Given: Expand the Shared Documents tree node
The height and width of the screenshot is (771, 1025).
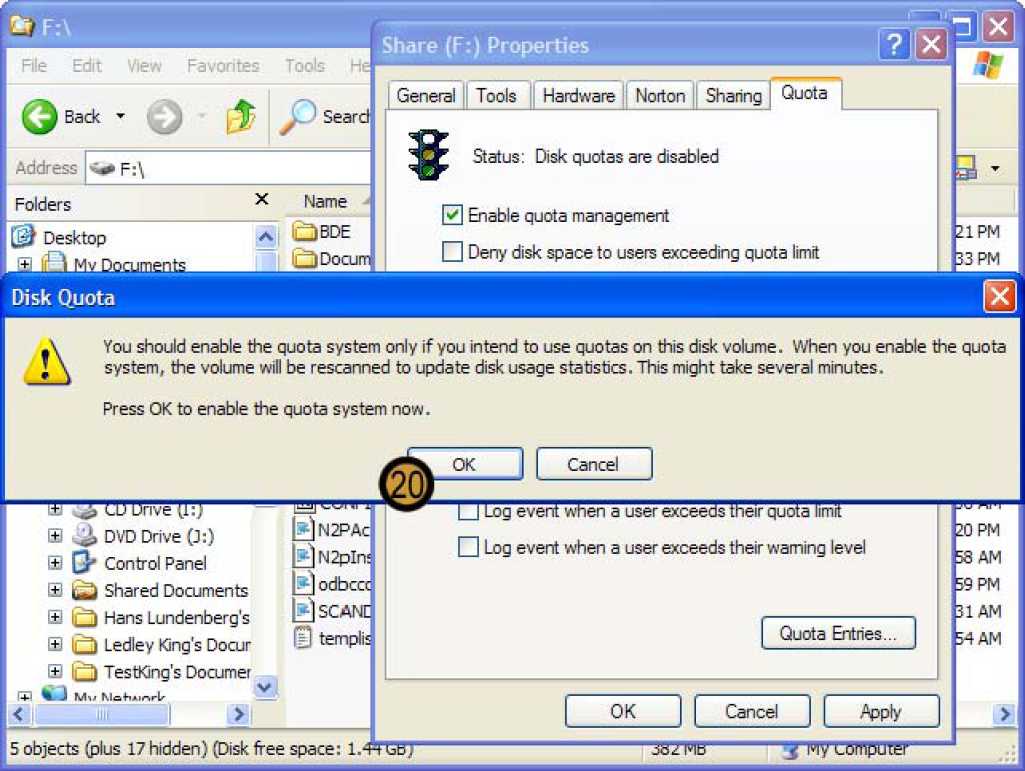Looking at the screenshot, I should click(x=55, y=590).
